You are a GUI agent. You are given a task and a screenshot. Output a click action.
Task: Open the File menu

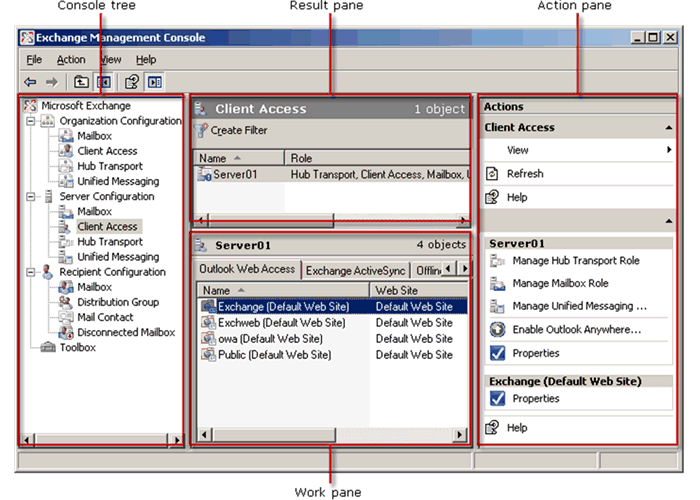[x=34, y=59]
